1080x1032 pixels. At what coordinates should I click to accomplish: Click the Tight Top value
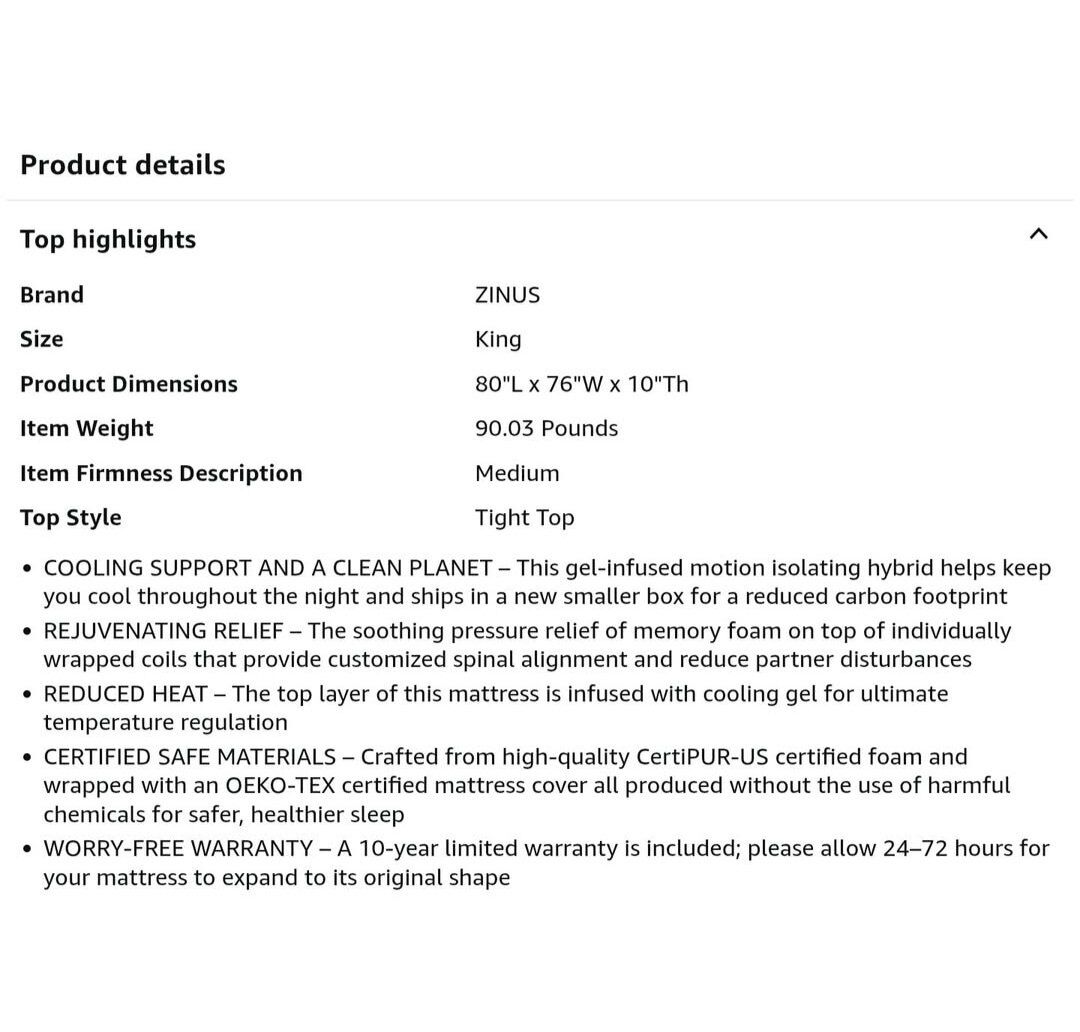pos(524,517)
